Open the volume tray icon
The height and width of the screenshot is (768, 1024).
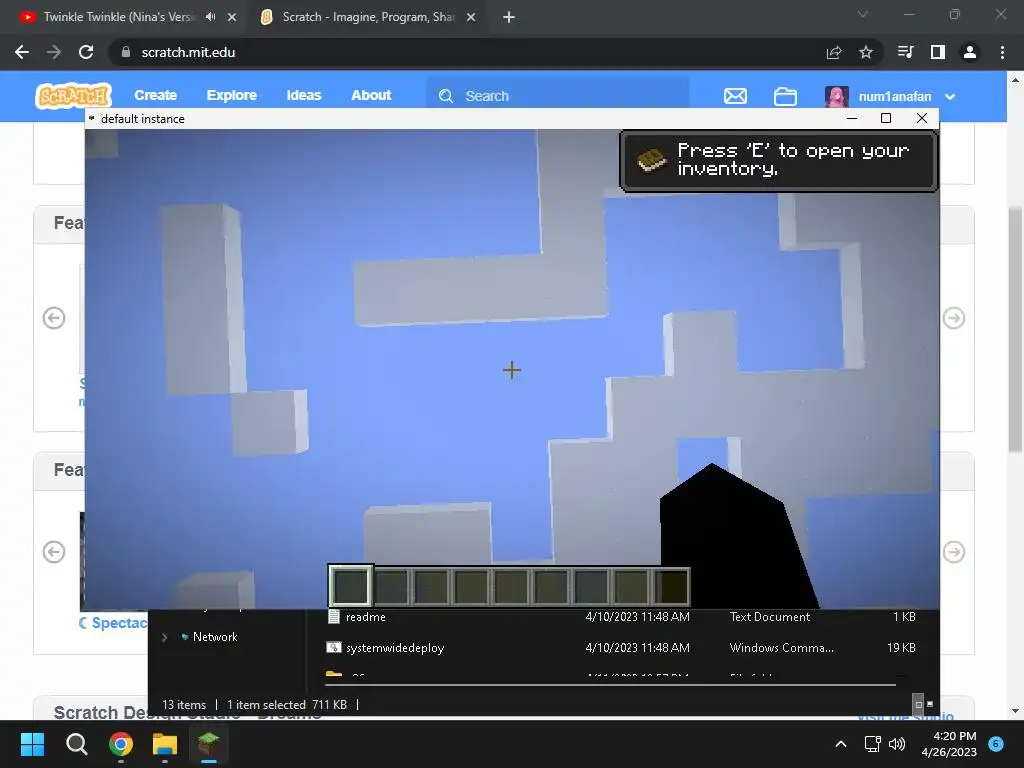tap(897, 744)
